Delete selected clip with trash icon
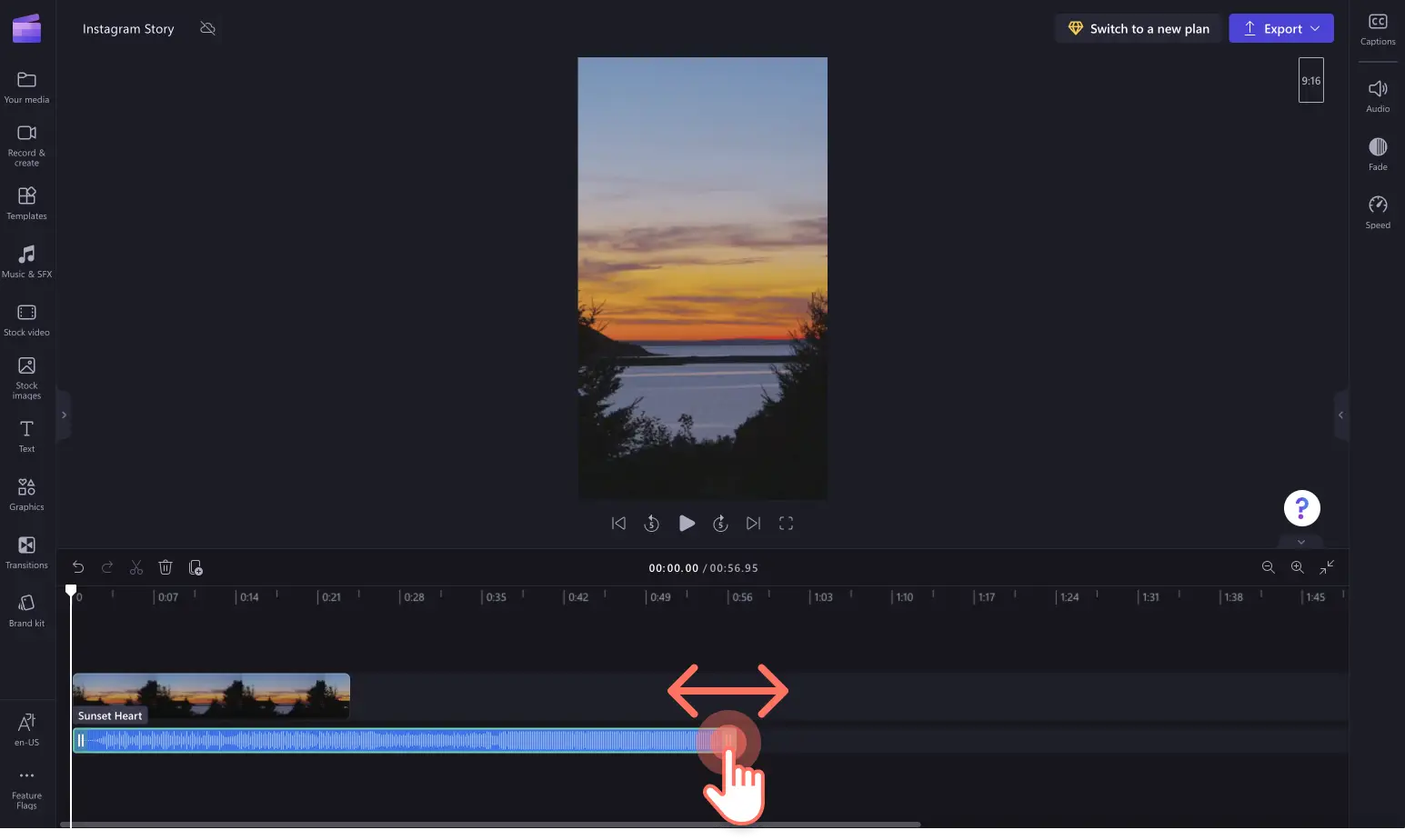Screen dimensions: 1405x840 (166, 567)
